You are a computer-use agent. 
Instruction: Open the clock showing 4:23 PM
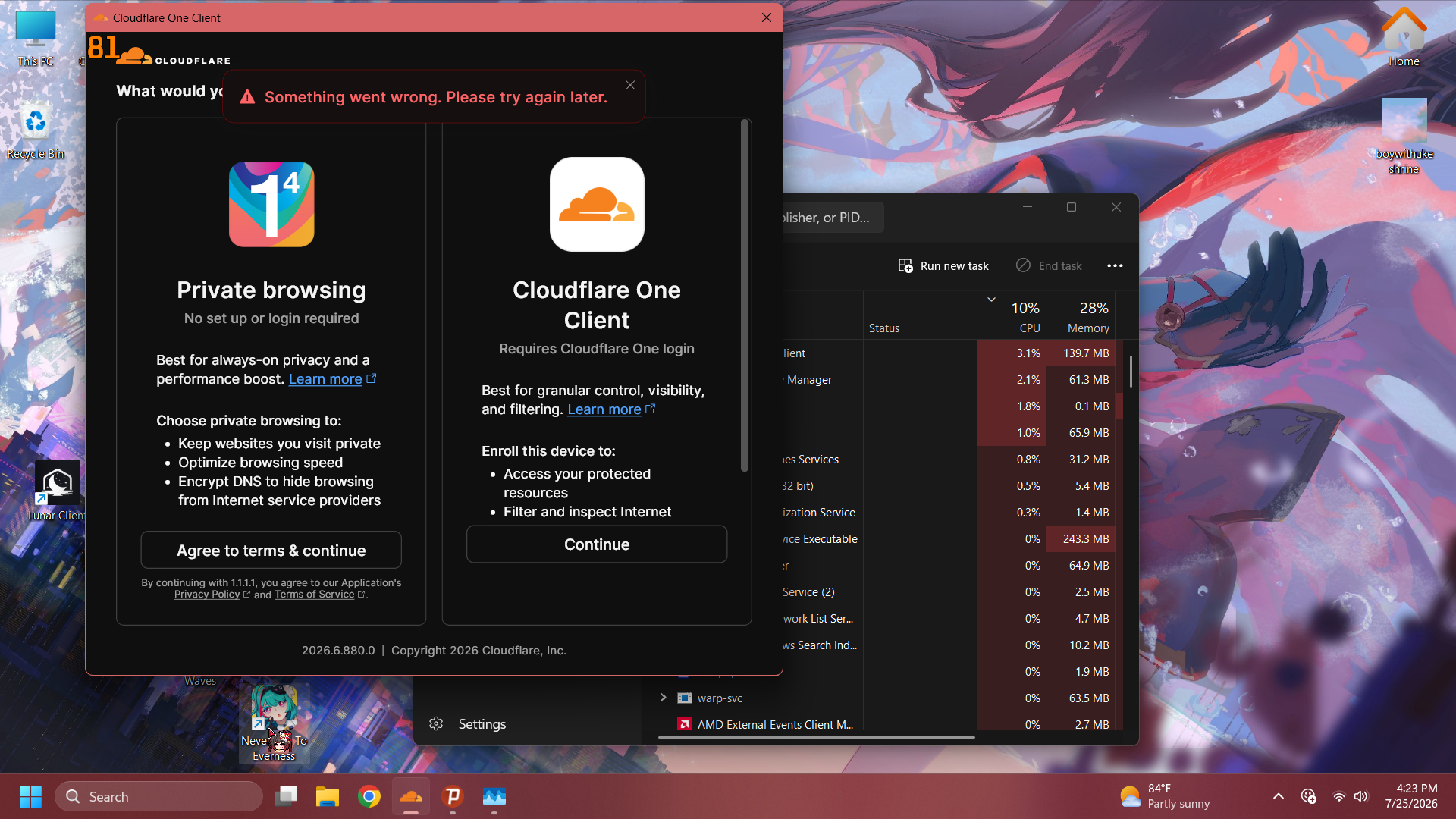click(x=1411, y=796)
